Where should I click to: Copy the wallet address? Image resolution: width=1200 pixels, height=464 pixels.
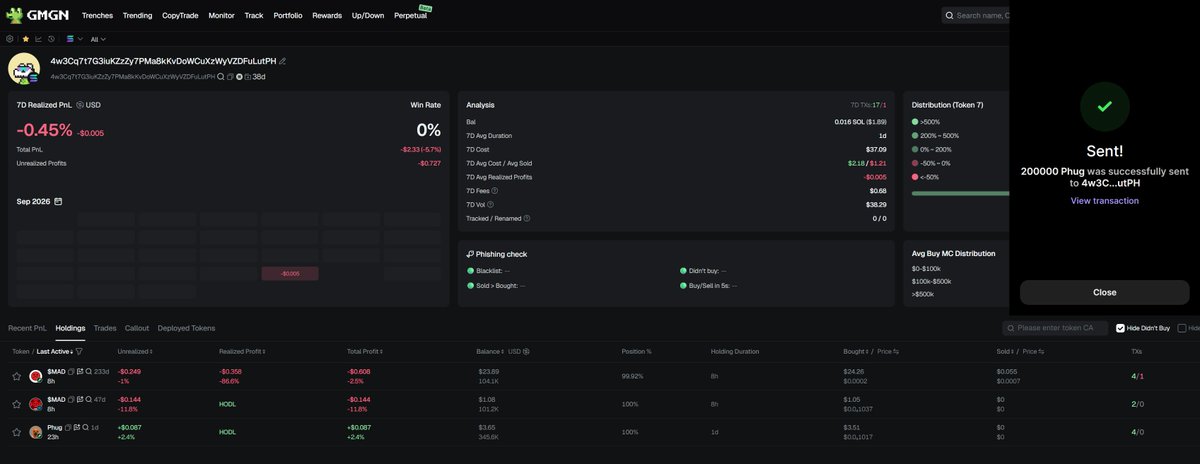[x=230, y=76]
